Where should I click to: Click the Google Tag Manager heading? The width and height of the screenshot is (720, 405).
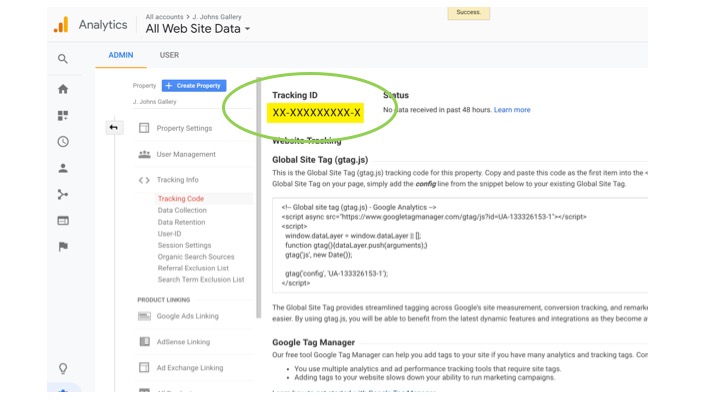click(313, 343)
